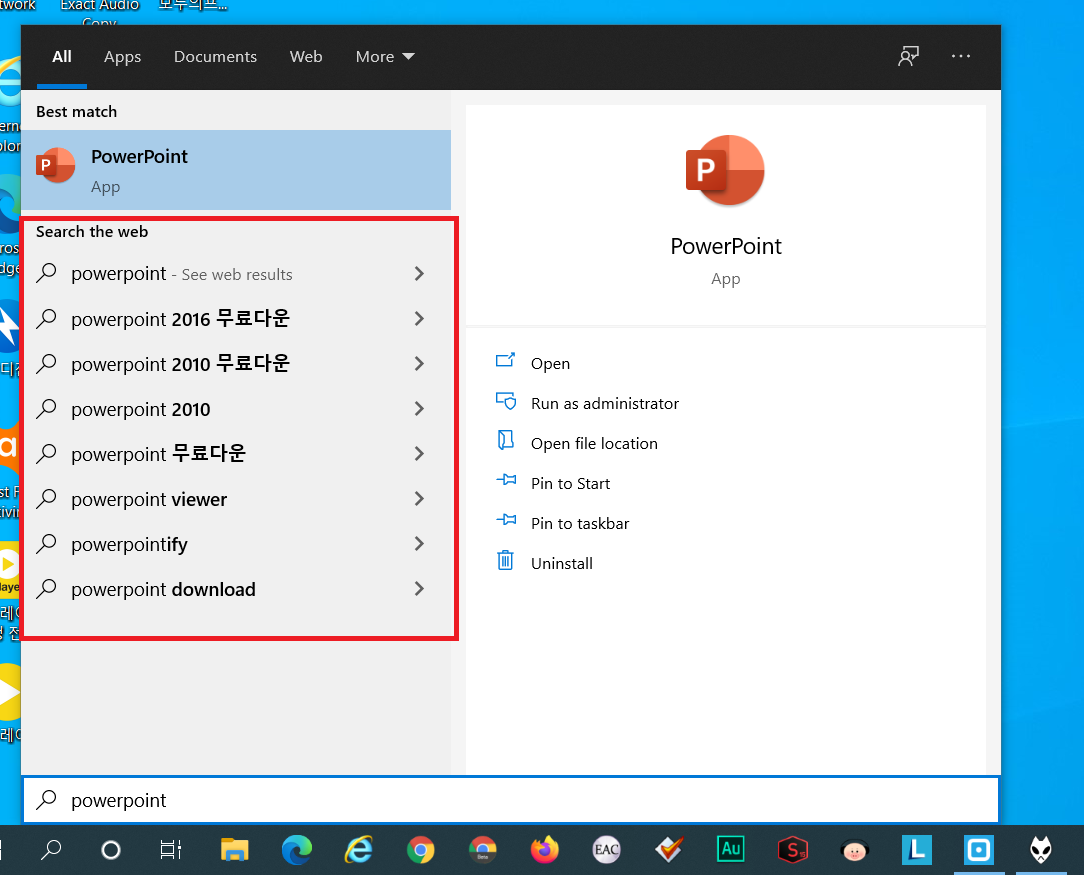Viewport: 1084px width, 875px height.
Task: Expand arrow for 'powerpointify'
Action: coord(419,543)
